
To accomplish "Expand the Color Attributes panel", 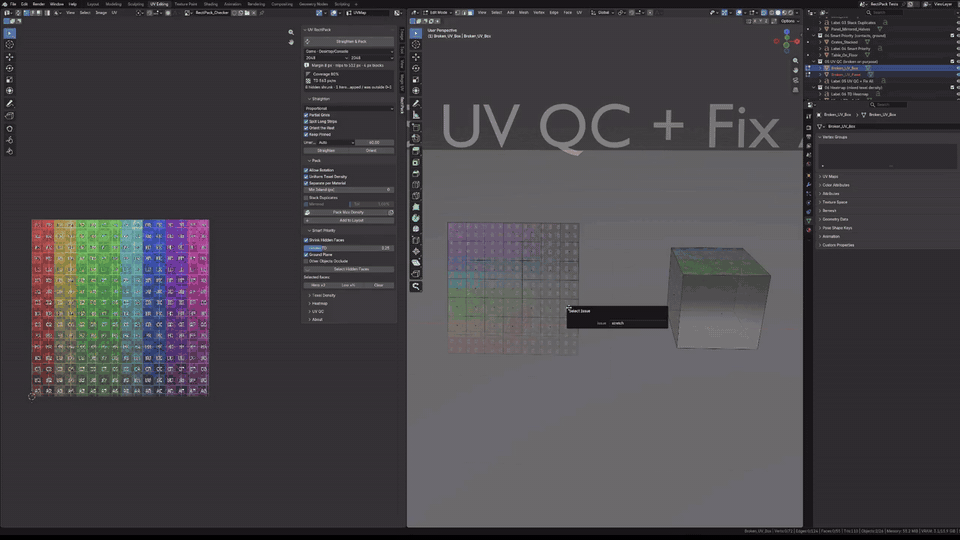I will coord(834,185).
